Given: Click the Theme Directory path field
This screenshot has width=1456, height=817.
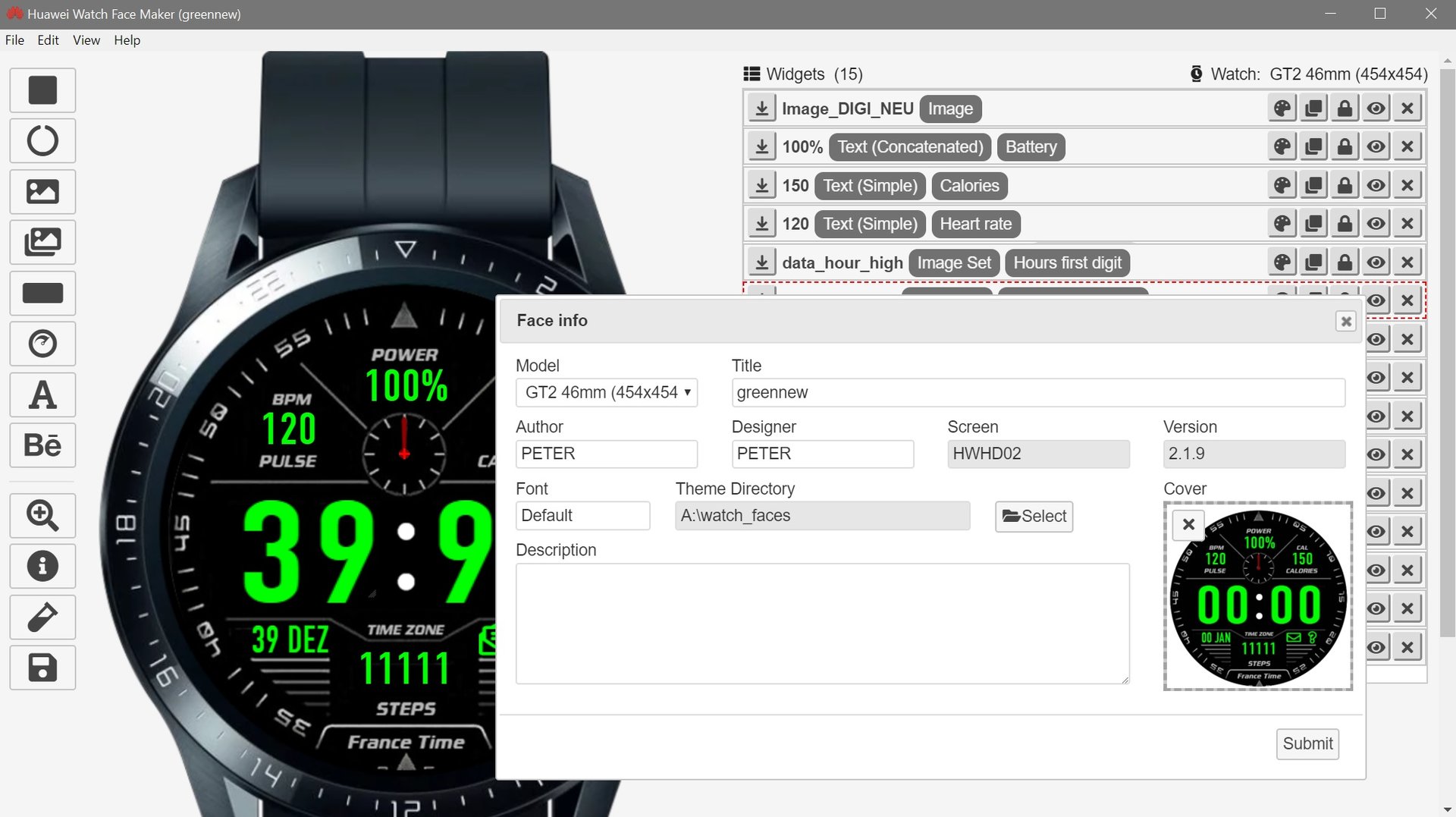Looking at the screenshot, I should 823,516.
